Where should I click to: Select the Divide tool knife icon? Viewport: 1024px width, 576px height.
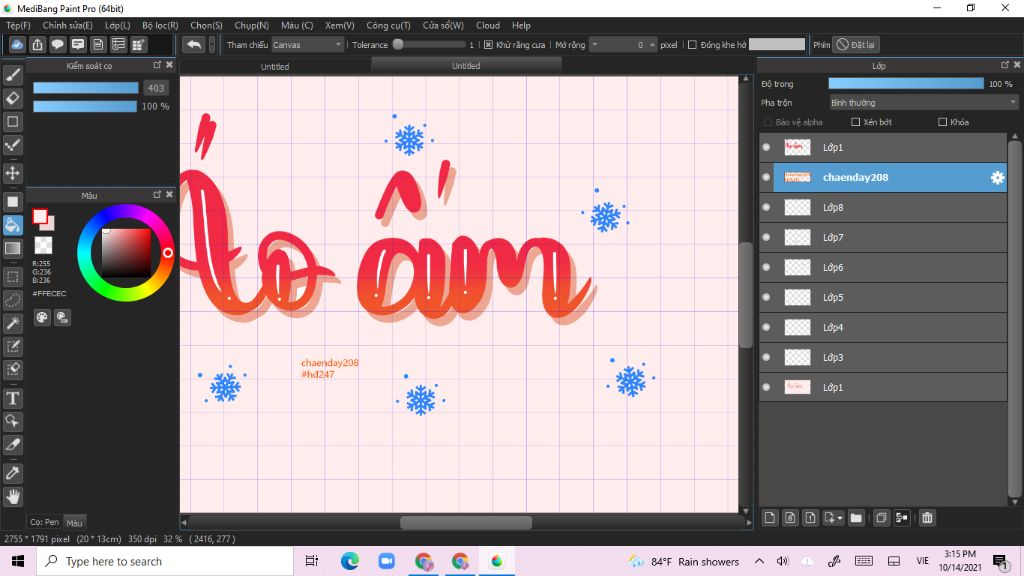click(x=12, y=445)
